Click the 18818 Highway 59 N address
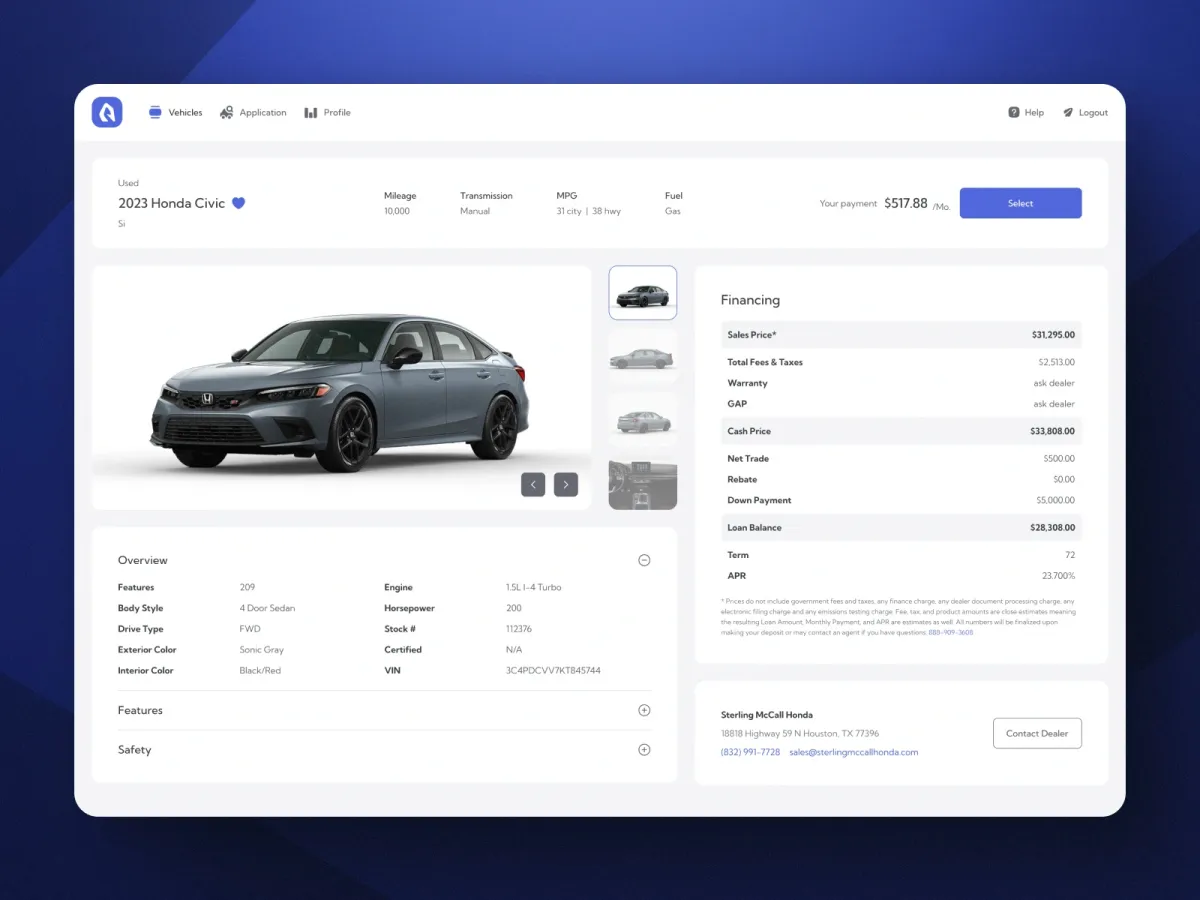Screen dimensions: 1200x900 coord(800,733)
